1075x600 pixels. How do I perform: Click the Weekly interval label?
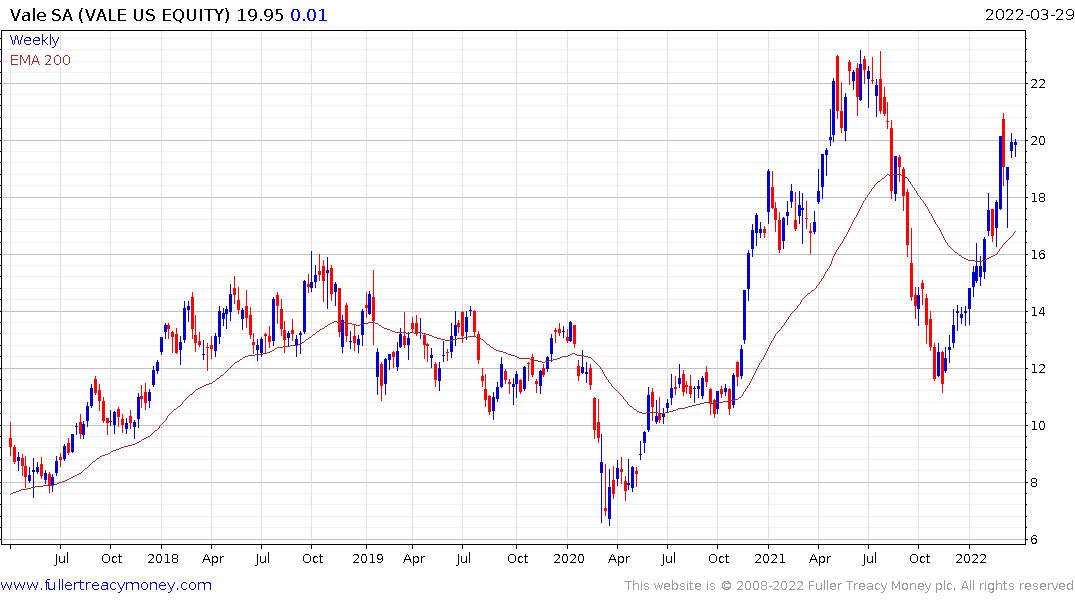point(34,40)
